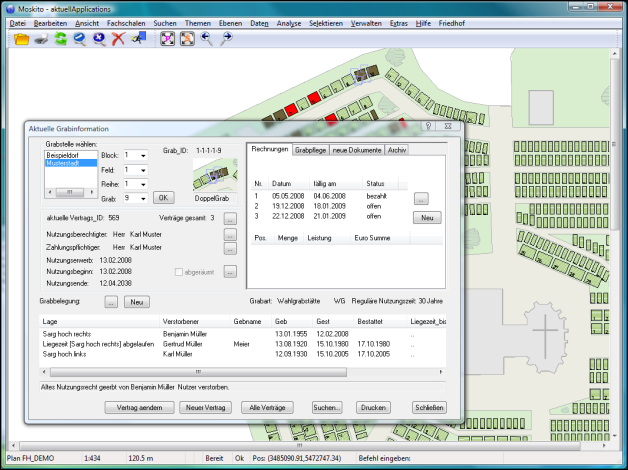This screenshot has height=470, width=628.
Task: Select Musterstadt in Grabstelle list
Action: click(x=71, y=163)
